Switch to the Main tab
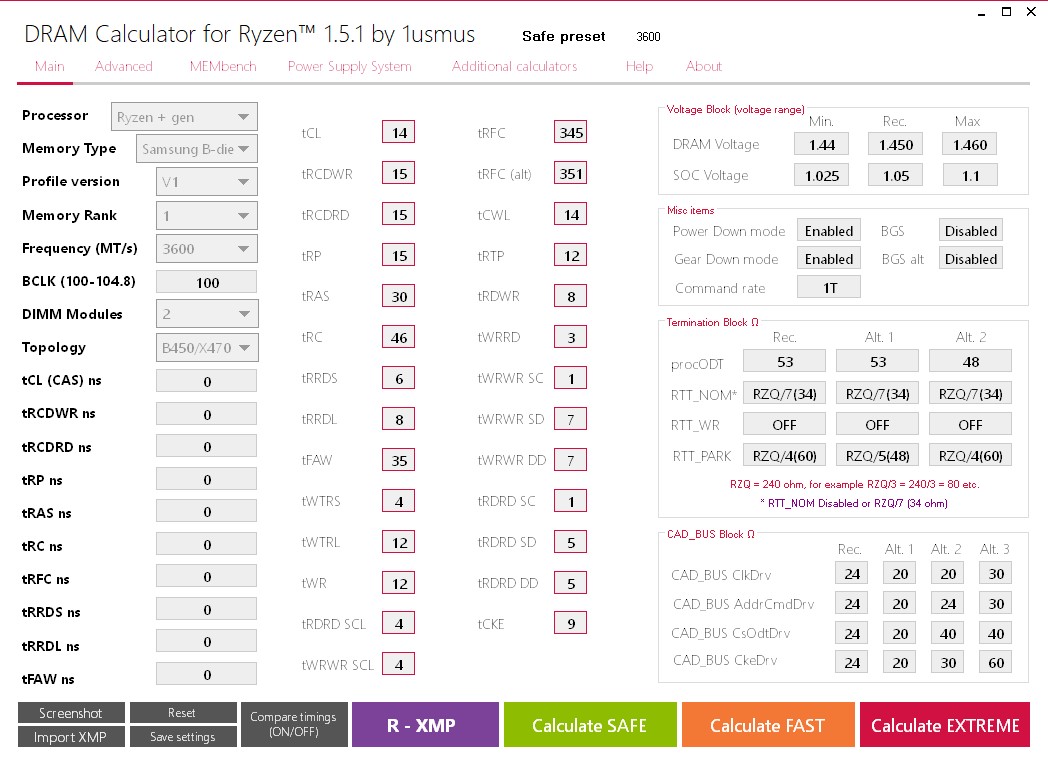 click(x=49, y=66)
